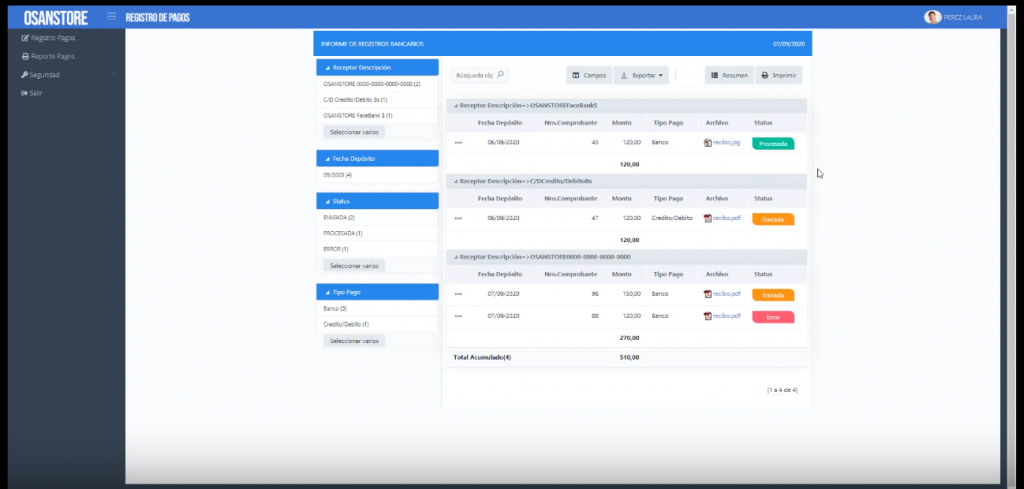Click the 270,00 subtotal
This screenshot has height=489, width=1024.
pos(630,338)
